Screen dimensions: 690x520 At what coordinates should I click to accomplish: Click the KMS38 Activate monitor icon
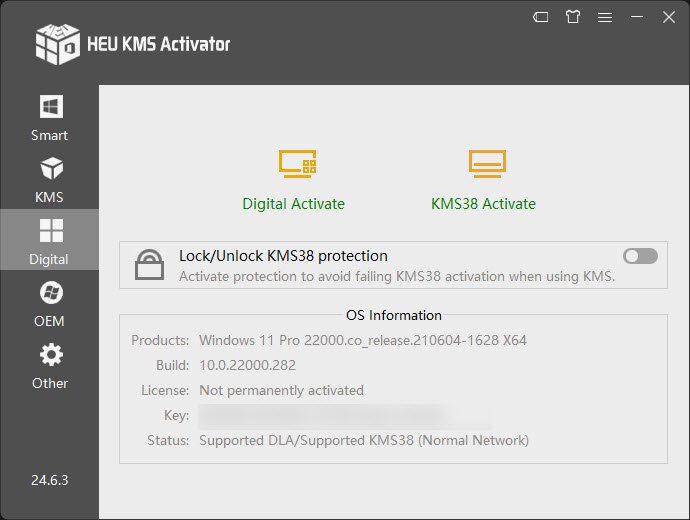click(487, 163)
